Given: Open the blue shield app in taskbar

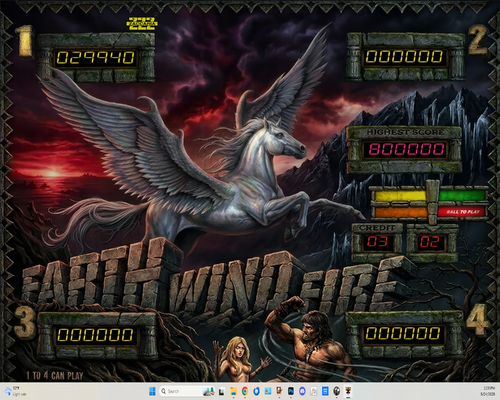Looking at the screenshot, I should (256, 391).
